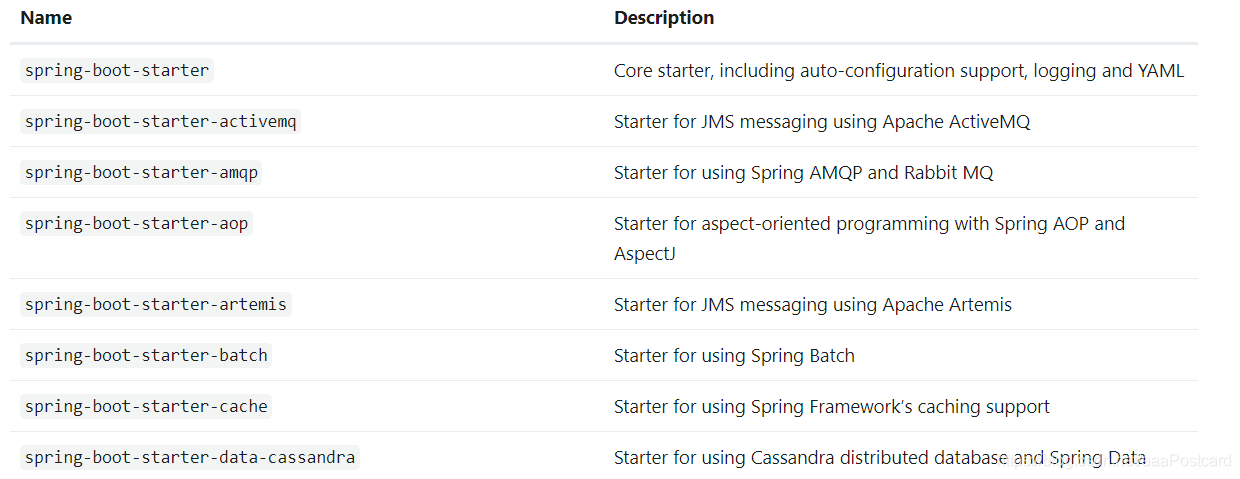Click the Name column header
This screenshot has height=479, width=1240.
click(46, 18)
